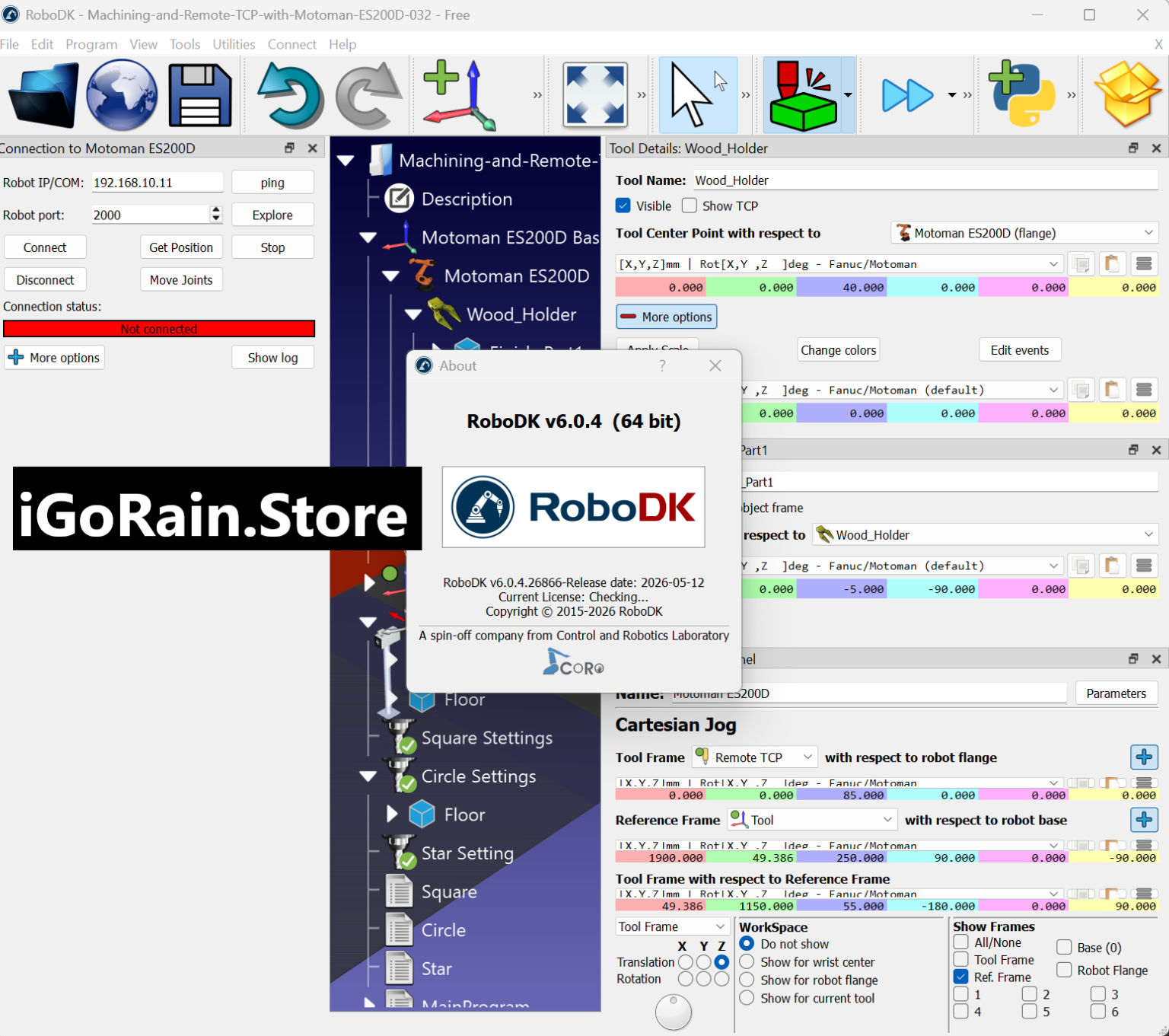Collapse Circle Settings tree node
This screenshot has height=1036, width=1169.
pos(368,776)
